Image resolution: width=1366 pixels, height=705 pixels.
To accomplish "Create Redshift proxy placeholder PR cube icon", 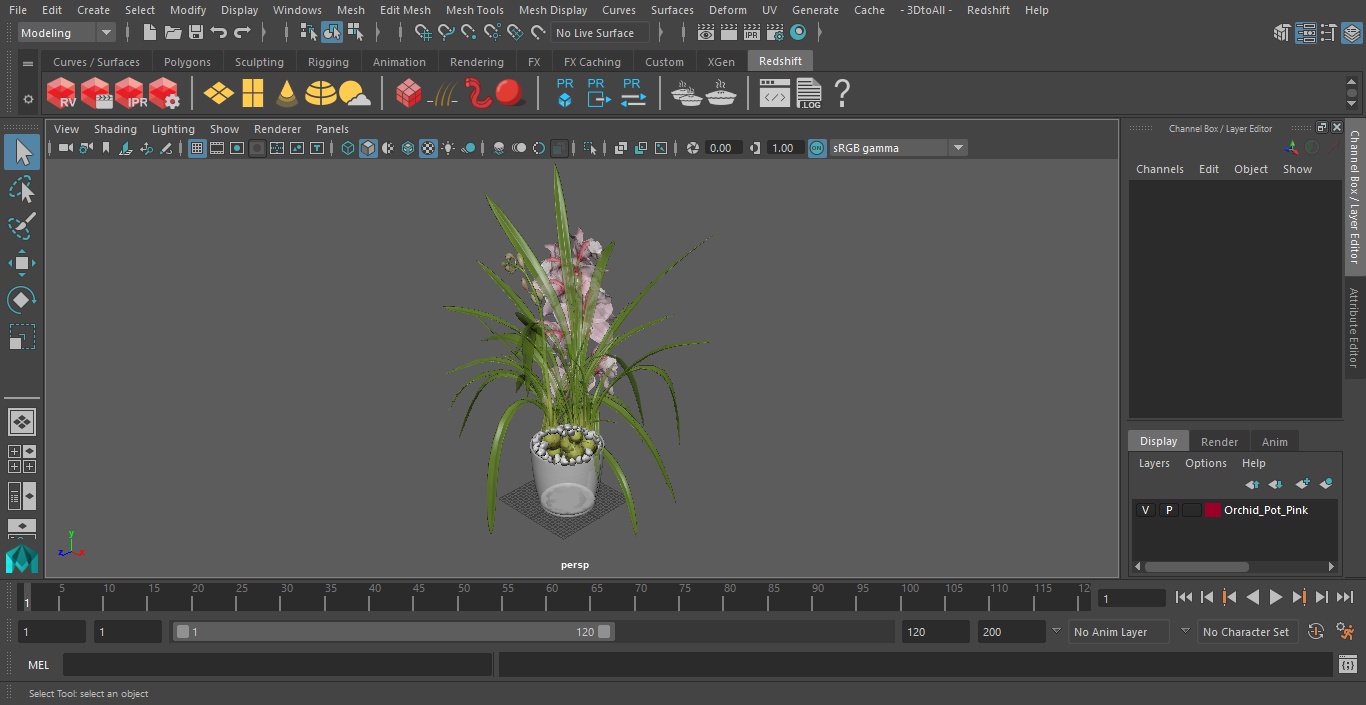I will [565, 93].
